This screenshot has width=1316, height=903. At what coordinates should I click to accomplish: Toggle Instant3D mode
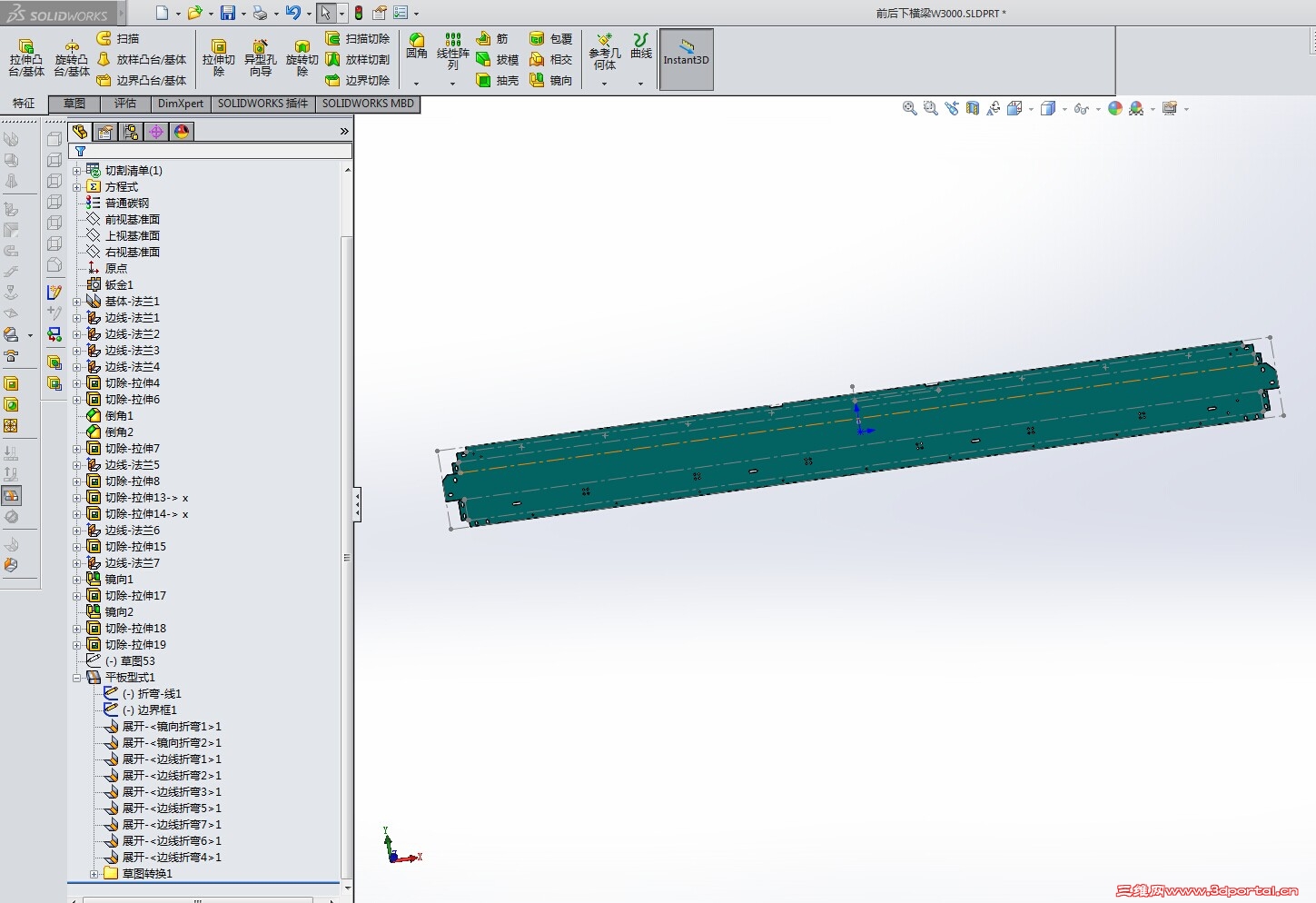tap(686, 59)
